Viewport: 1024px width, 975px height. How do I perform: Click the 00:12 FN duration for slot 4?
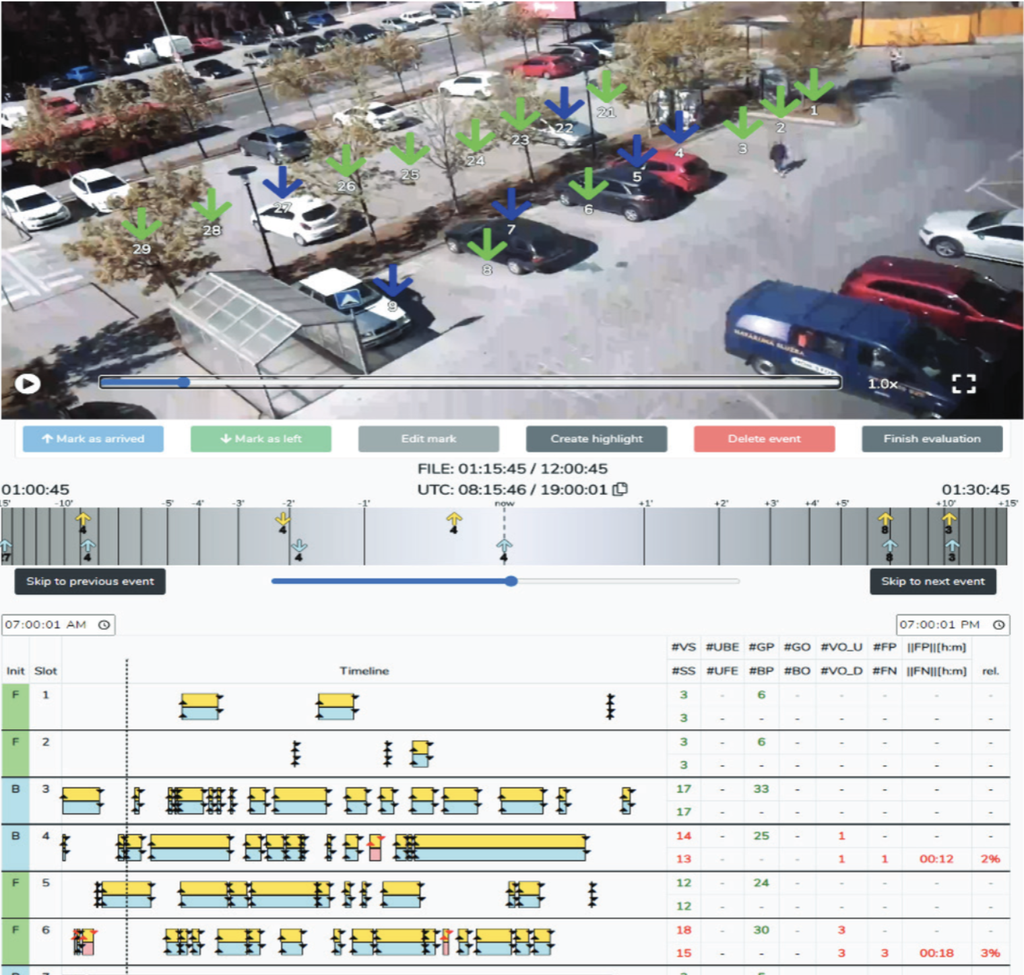click(x=936, y=859)
